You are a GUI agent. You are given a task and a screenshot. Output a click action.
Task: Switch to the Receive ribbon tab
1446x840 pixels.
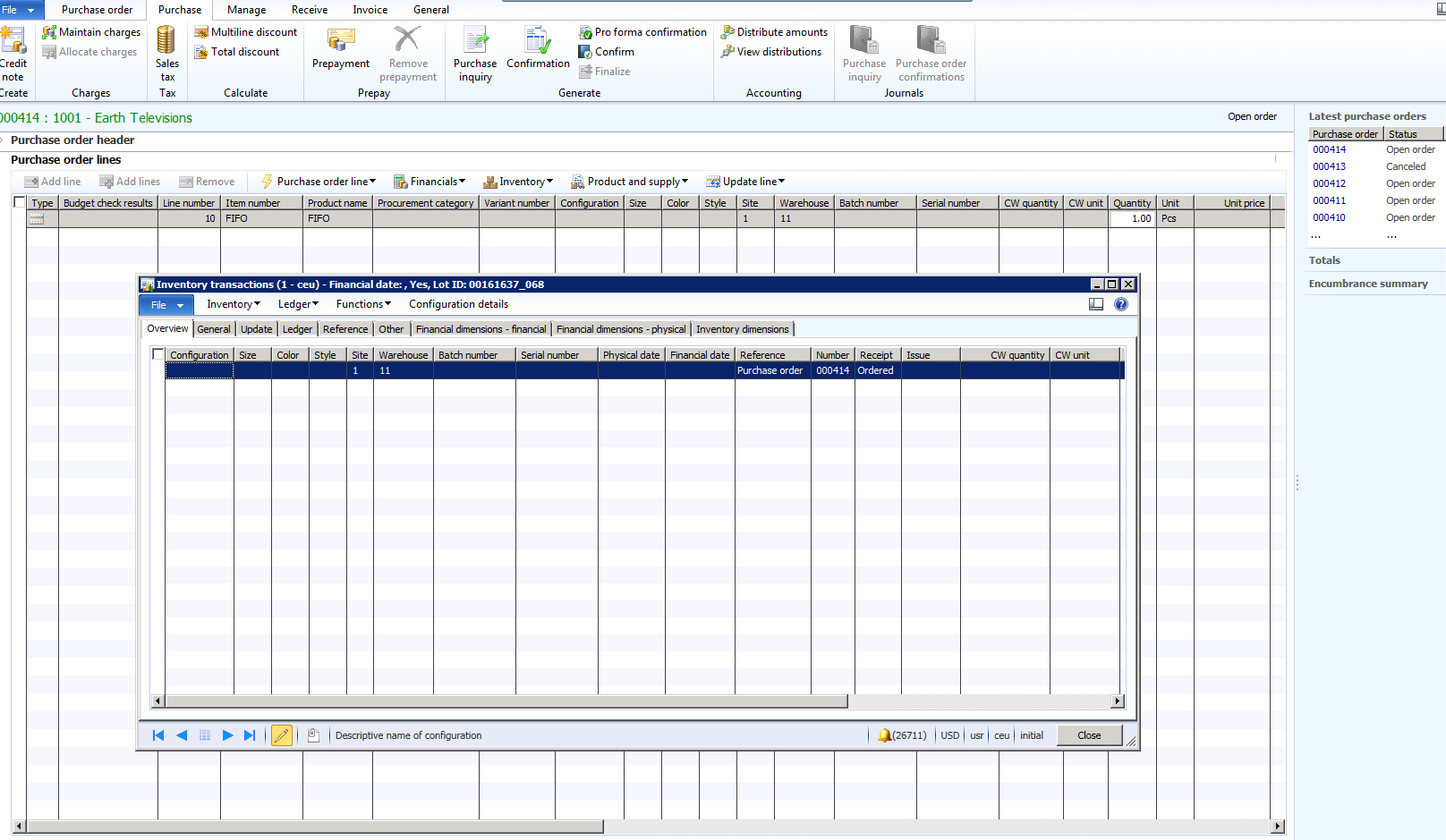[x=310, y=10]
